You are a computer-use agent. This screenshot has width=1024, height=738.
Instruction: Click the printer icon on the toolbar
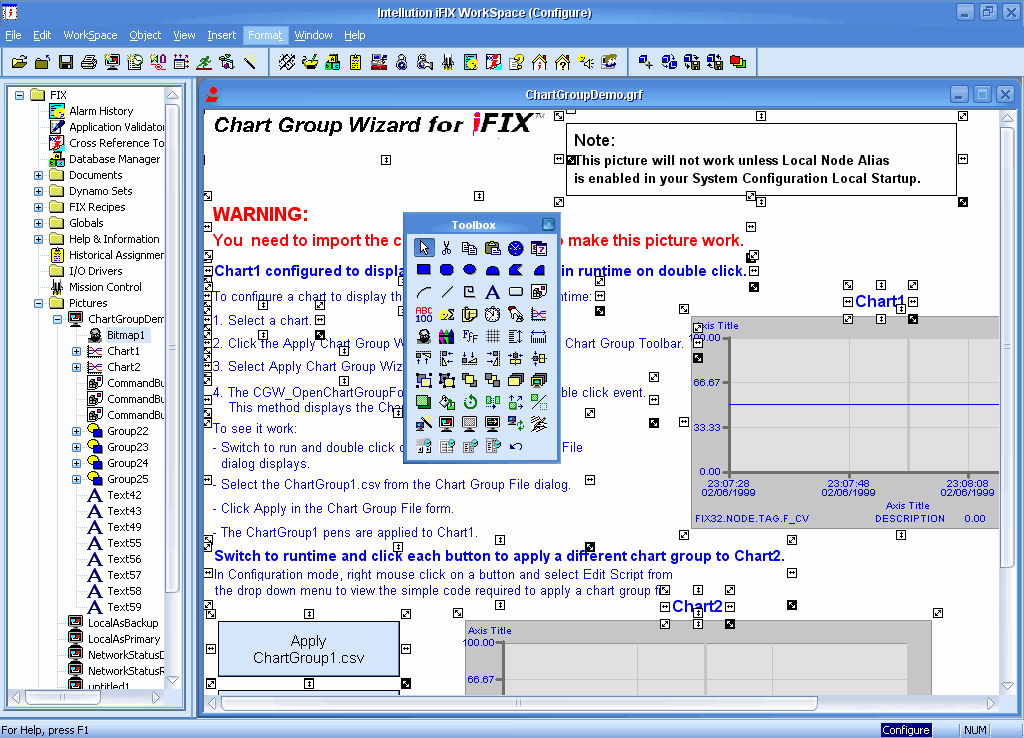89,62
